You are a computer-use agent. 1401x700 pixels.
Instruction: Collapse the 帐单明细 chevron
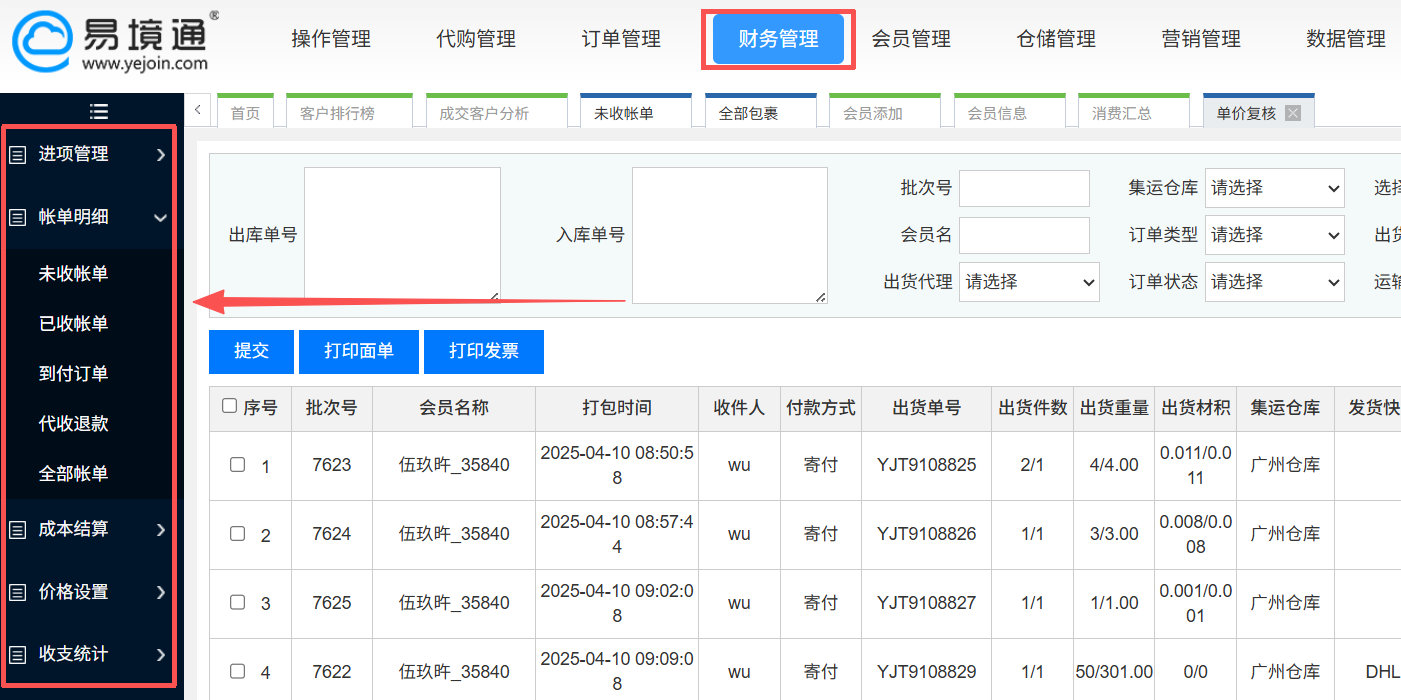tap(160, 217)
